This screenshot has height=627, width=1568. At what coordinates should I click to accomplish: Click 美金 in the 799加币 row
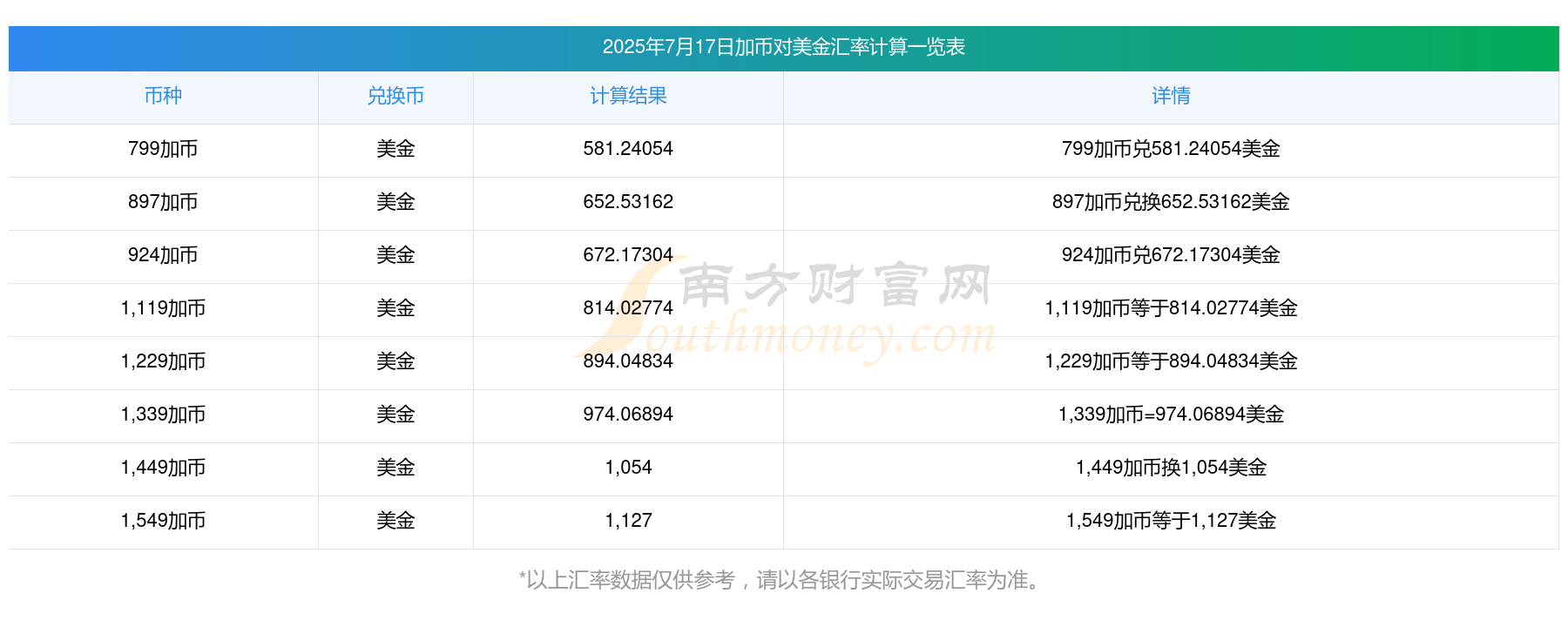point(395,149)
